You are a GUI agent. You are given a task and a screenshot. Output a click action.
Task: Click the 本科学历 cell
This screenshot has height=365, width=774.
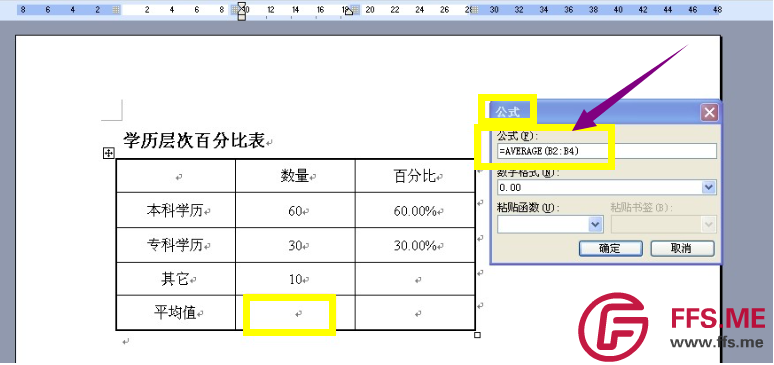(176, 210)
